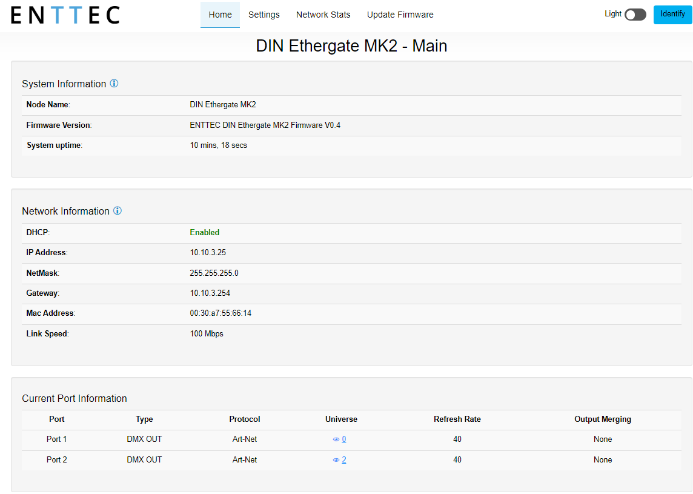
Task: Click the IP Address label
Action: click(x=46, y=252)
